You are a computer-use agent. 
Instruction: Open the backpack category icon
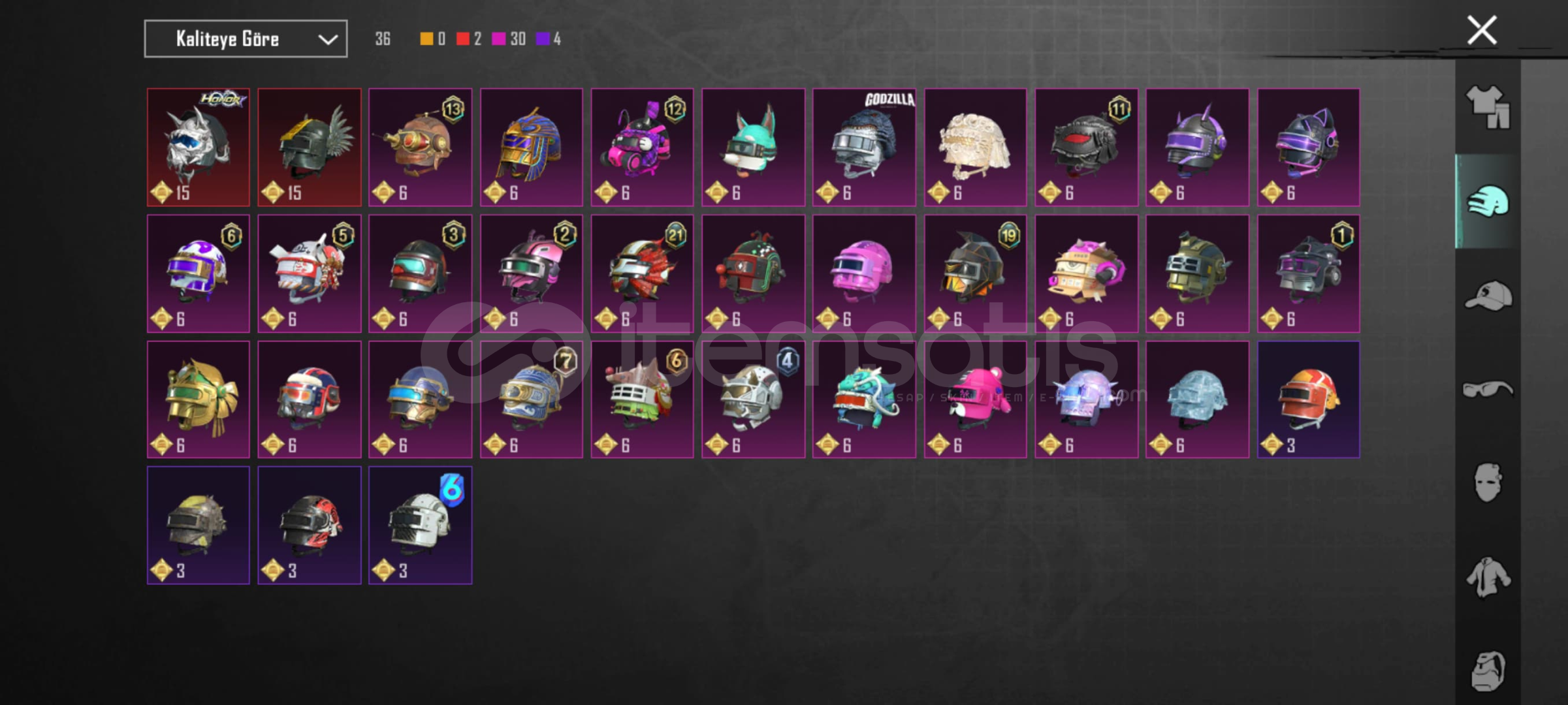1488,670
